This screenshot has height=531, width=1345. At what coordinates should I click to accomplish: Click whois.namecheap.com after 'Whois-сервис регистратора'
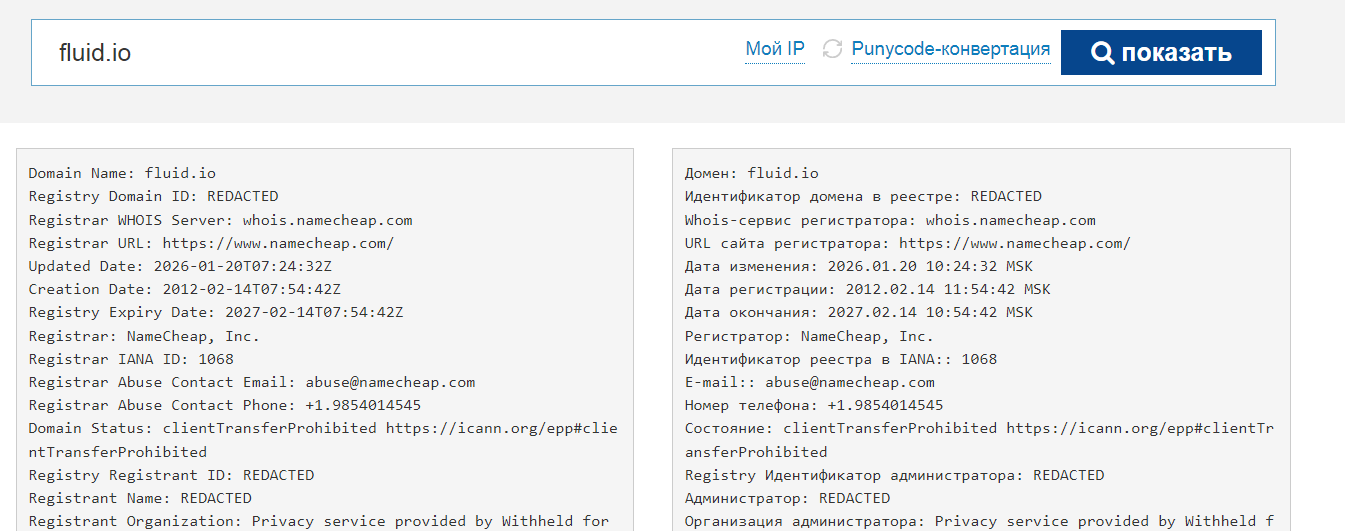(x=1010, y=220)
